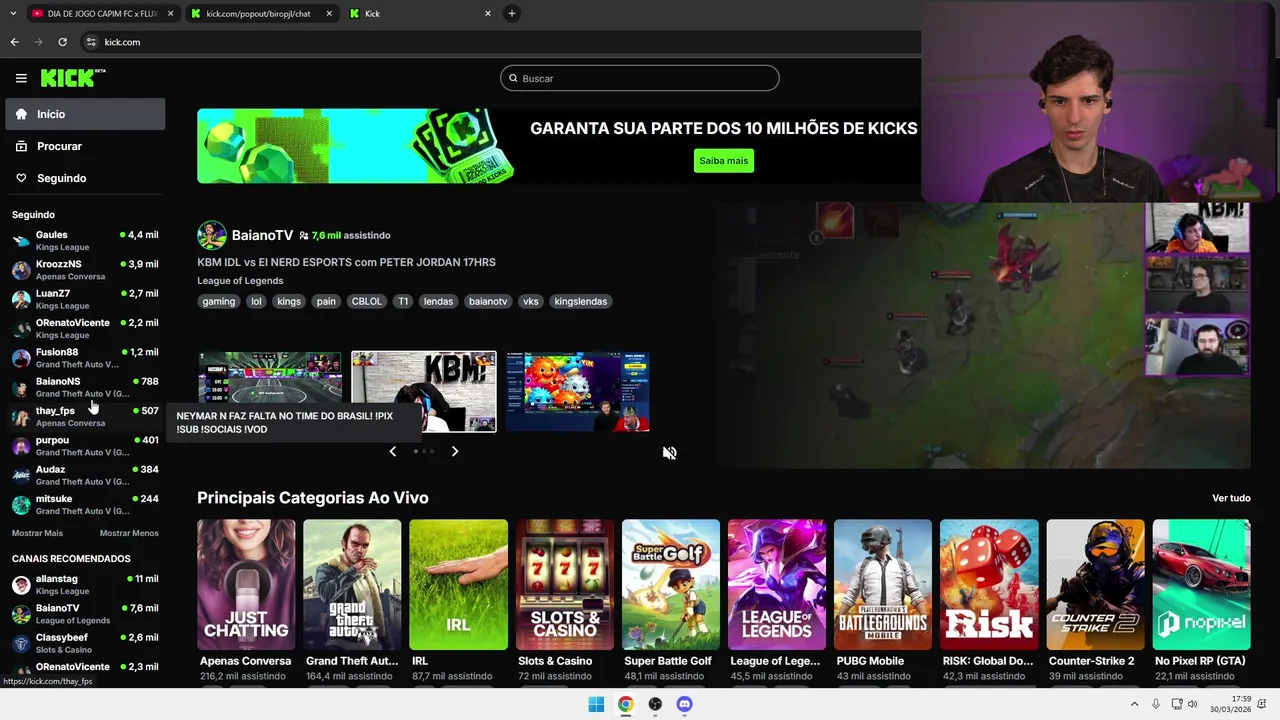
Task: Open BaianoNS followed channel
Action: coord(85,387)
